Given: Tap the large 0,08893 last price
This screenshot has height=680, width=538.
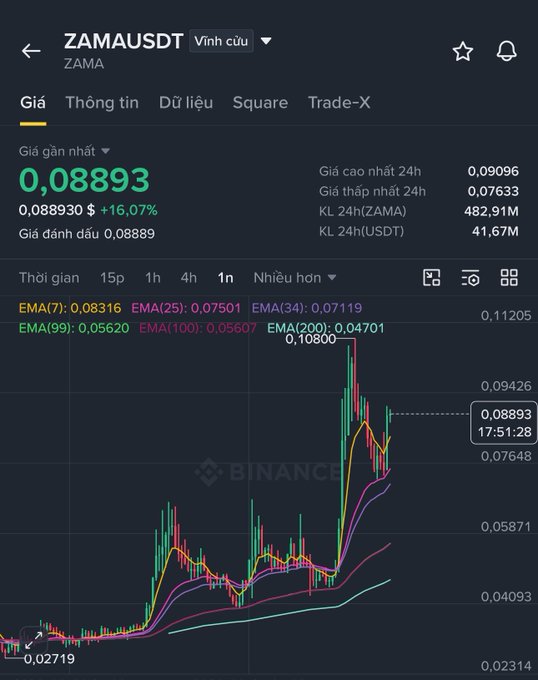Looking at the screenshot, I should point(84,180).
